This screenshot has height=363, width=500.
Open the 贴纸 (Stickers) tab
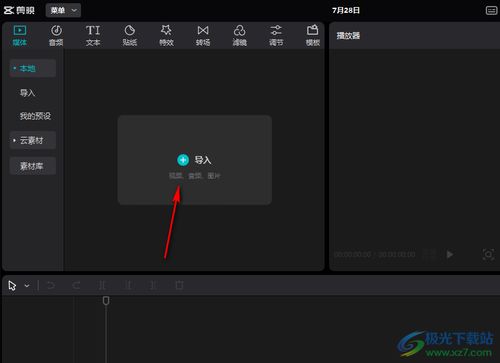pyautogui.click(x=130, y=35)
